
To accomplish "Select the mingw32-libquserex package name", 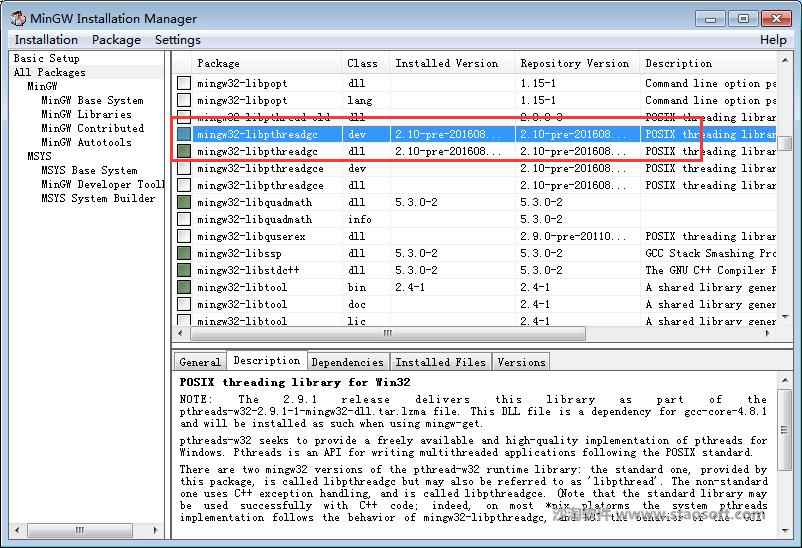I will click(x=251, y=236).
